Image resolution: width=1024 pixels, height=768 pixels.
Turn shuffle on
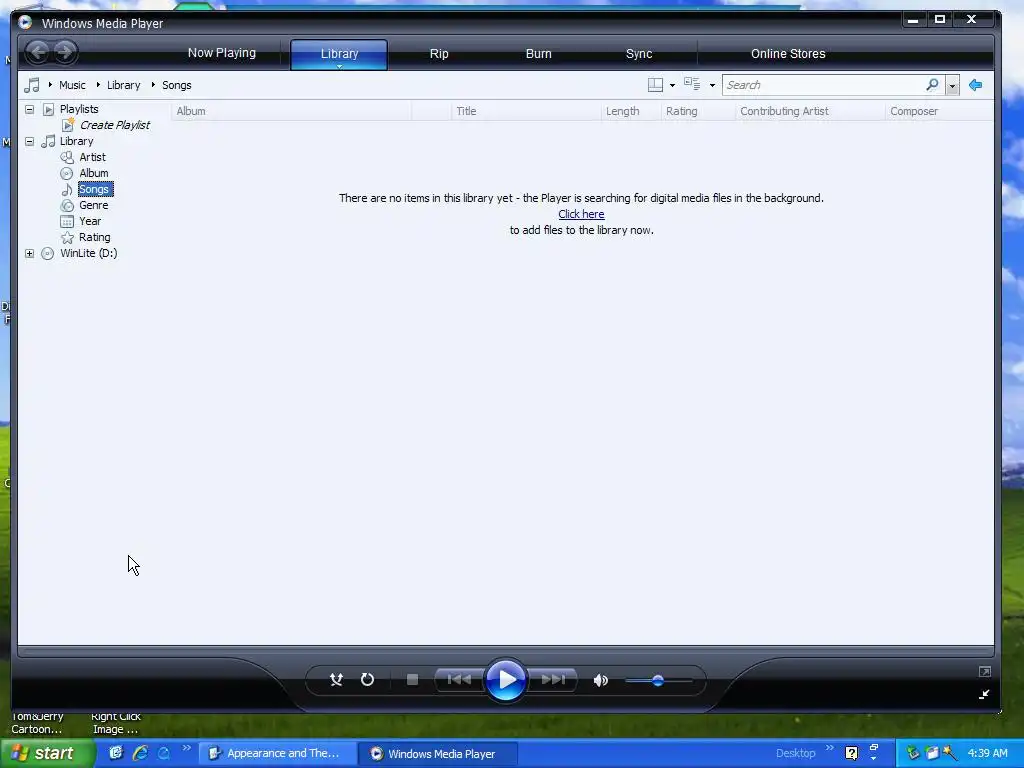pyautogui.click(x=336, y=680)
